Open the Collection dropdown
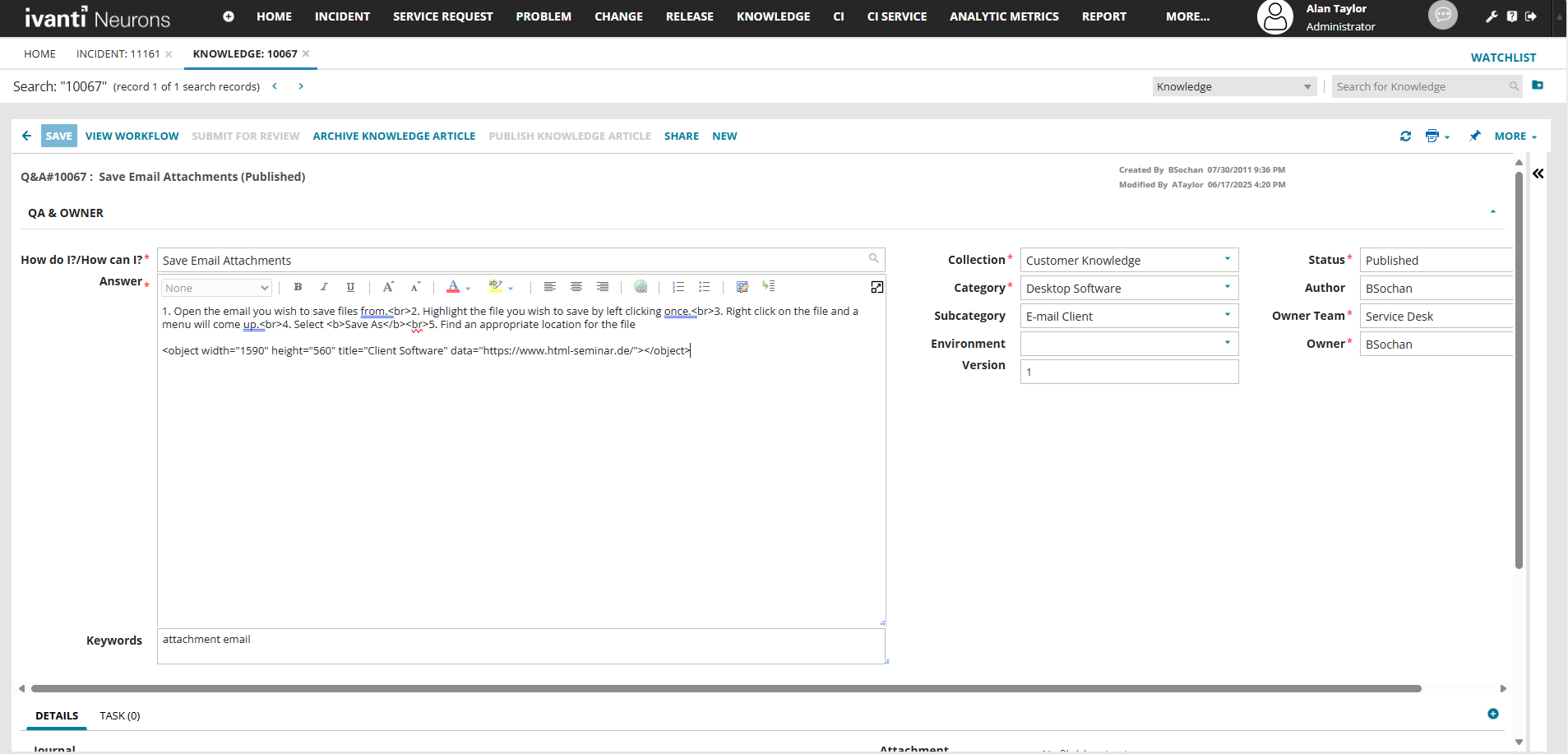The height and width of the screenshot is (754, 1568). point(1227,260)
